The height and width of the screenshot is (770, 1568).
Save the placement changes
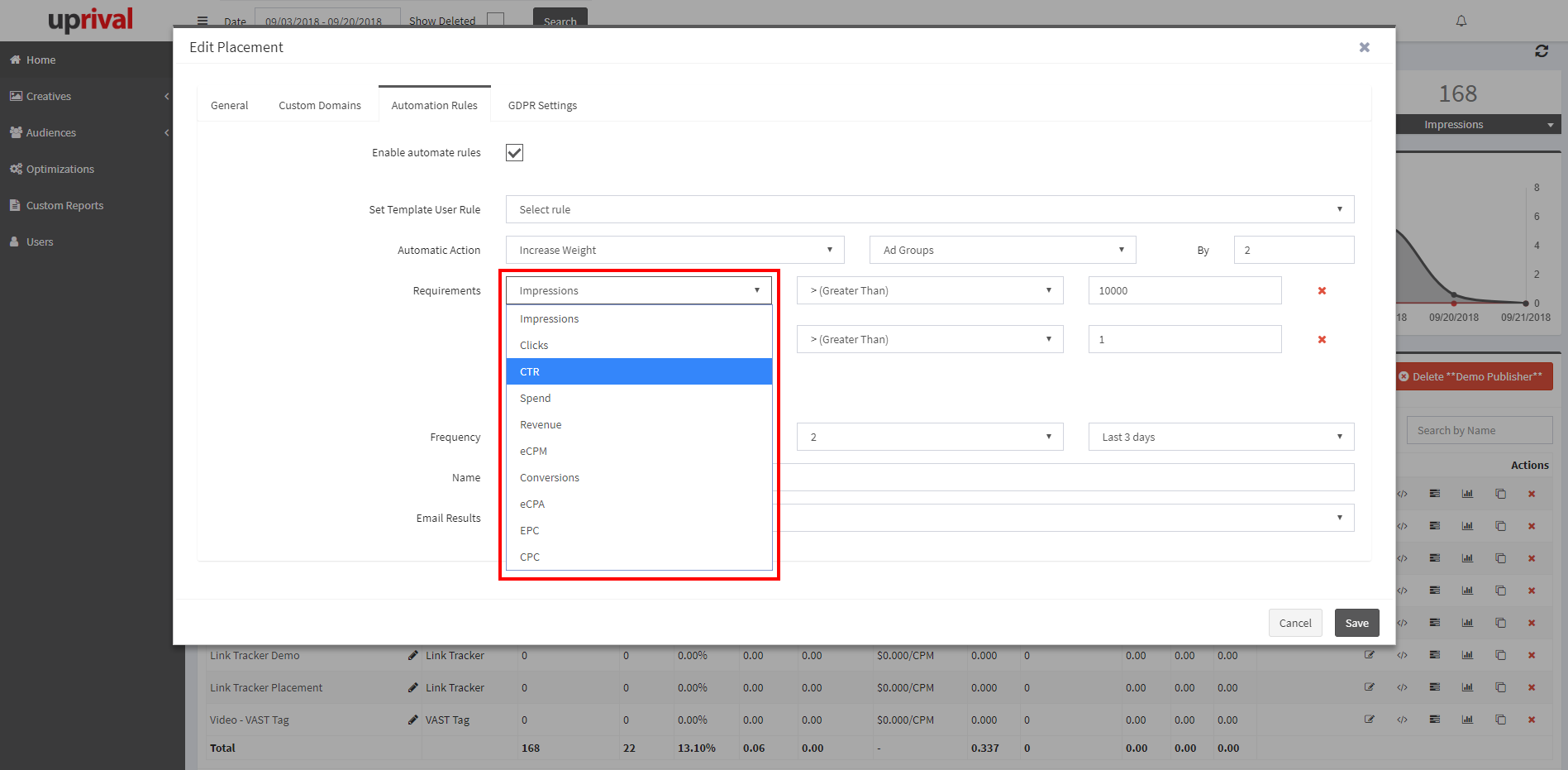(1356, 623)
